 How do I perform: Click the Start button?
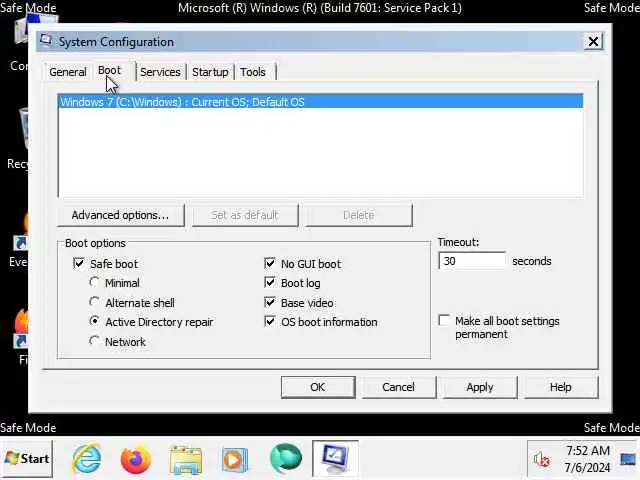pyautogui.click(x=27, y=458)
